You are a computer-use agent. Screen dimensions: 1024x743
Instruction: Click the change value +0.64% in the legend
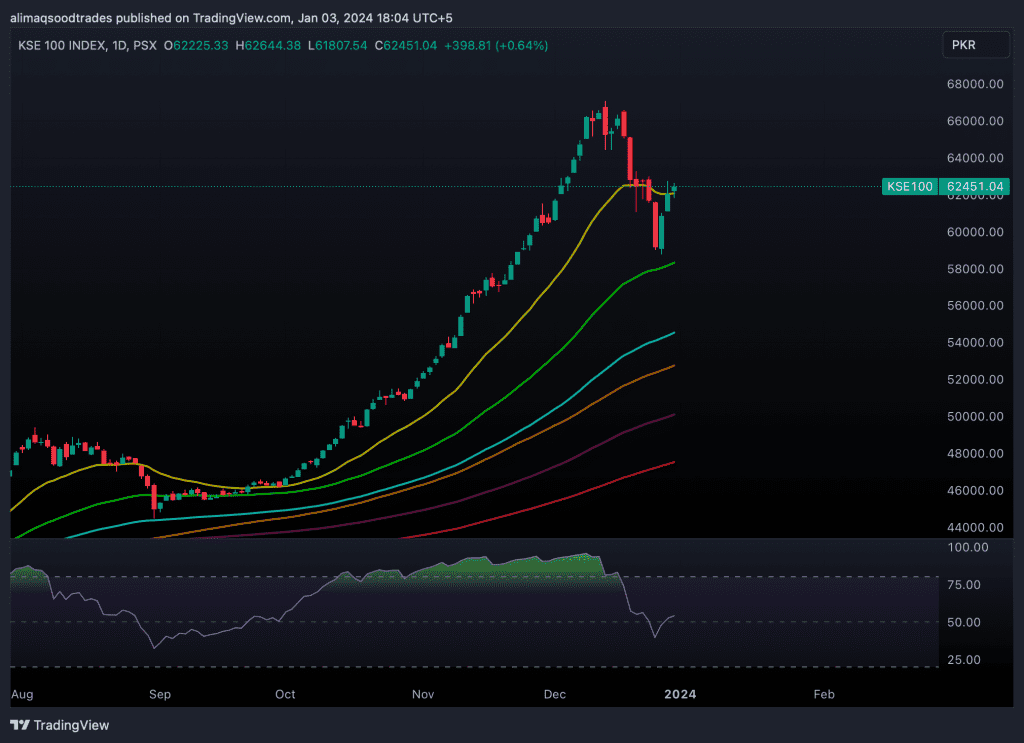tap(520, 45)
